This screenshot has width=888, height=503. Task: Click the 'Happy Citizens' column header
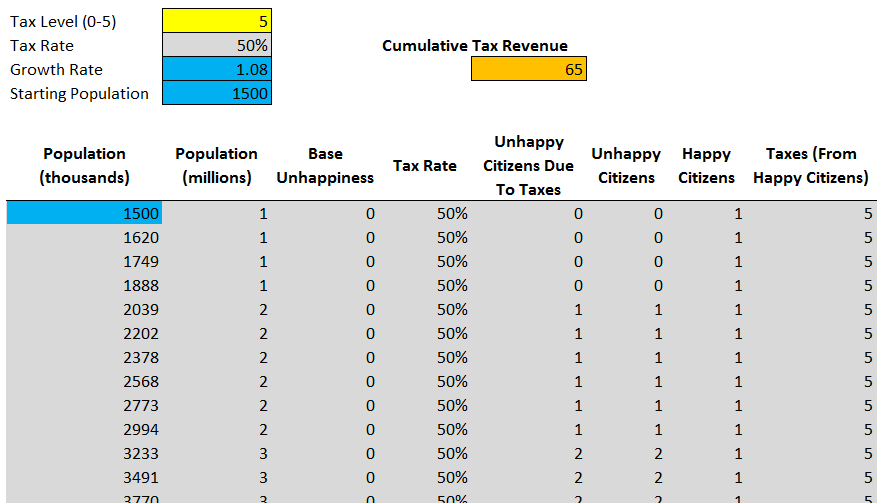706,165
